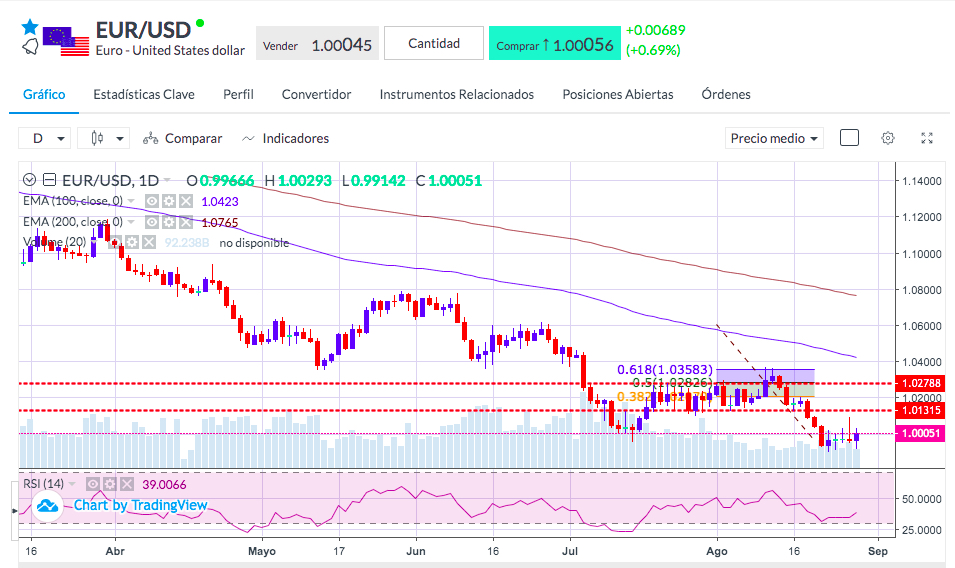Open Instrumentos Relacionados tab
This screenshot has height=568, width=955.
click(457, 94)
